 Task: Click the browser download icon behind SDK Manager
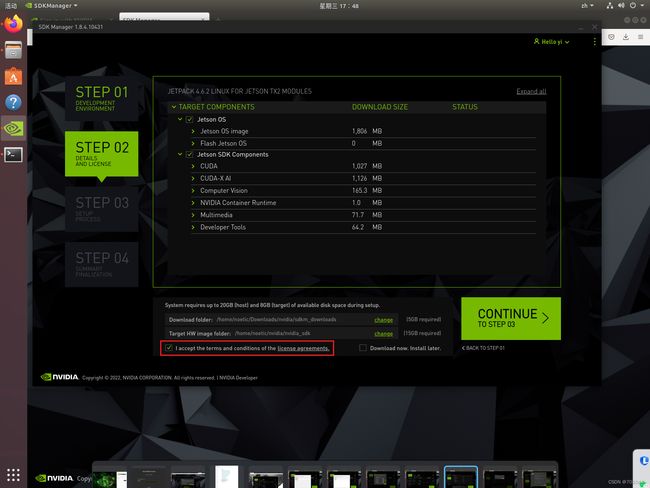coord(626,37)
